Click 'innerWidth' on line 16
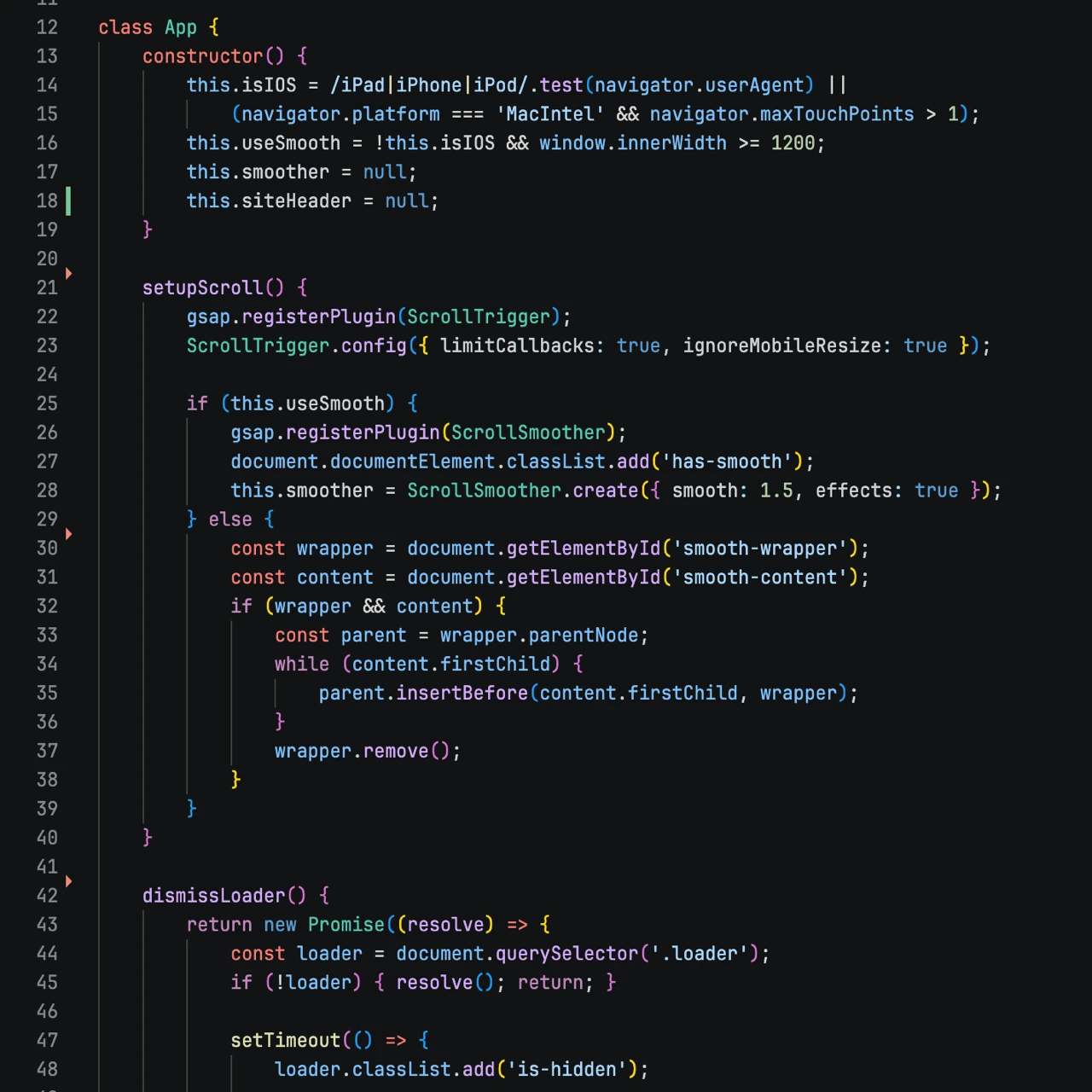This screenshot has height=1092, width=1092. click(672, 143)
